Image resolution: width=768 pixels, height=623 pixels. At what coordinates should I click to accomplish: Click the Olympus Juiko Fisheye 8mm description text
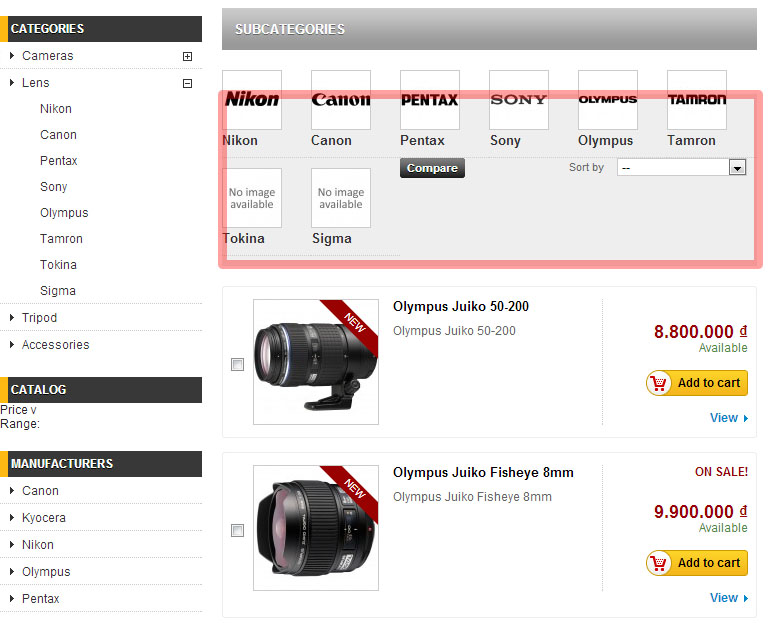point(472,497)
